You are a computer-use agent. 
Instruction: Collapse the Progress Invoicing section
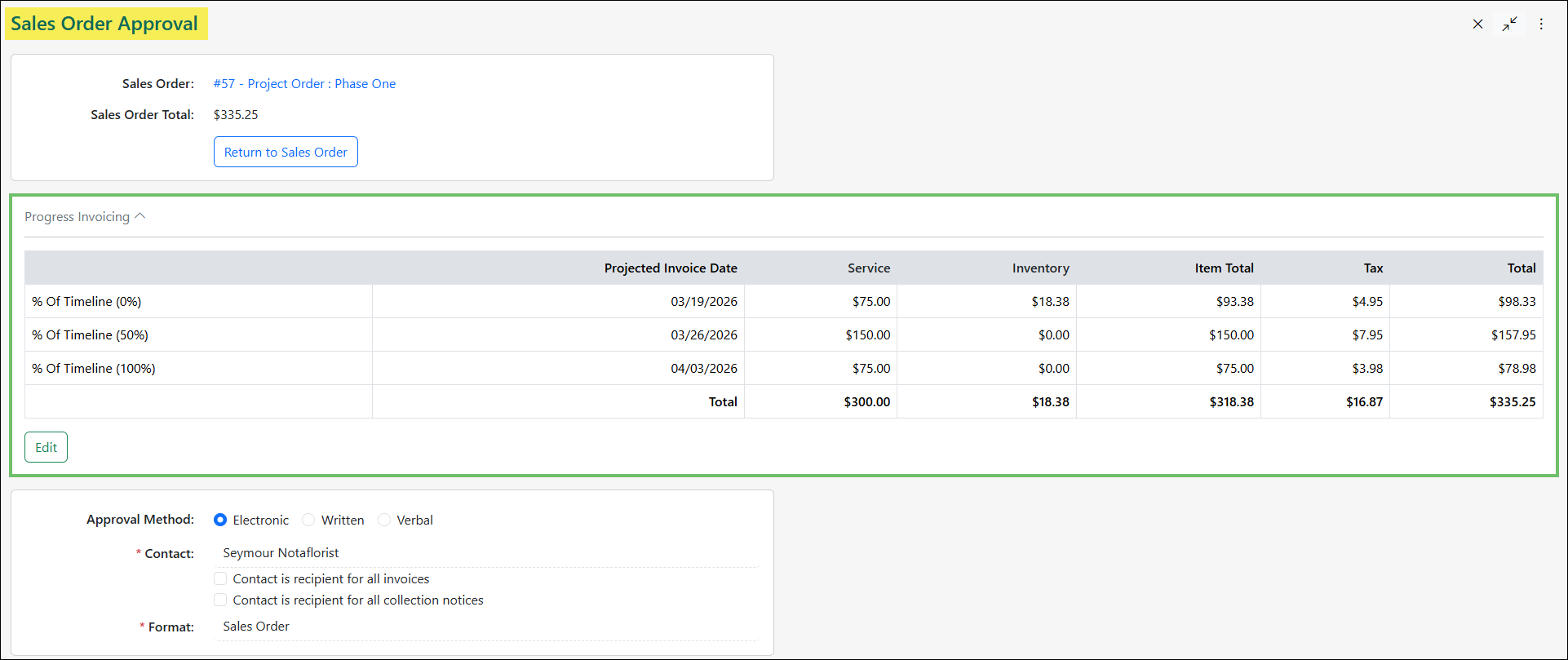[85, 217]
